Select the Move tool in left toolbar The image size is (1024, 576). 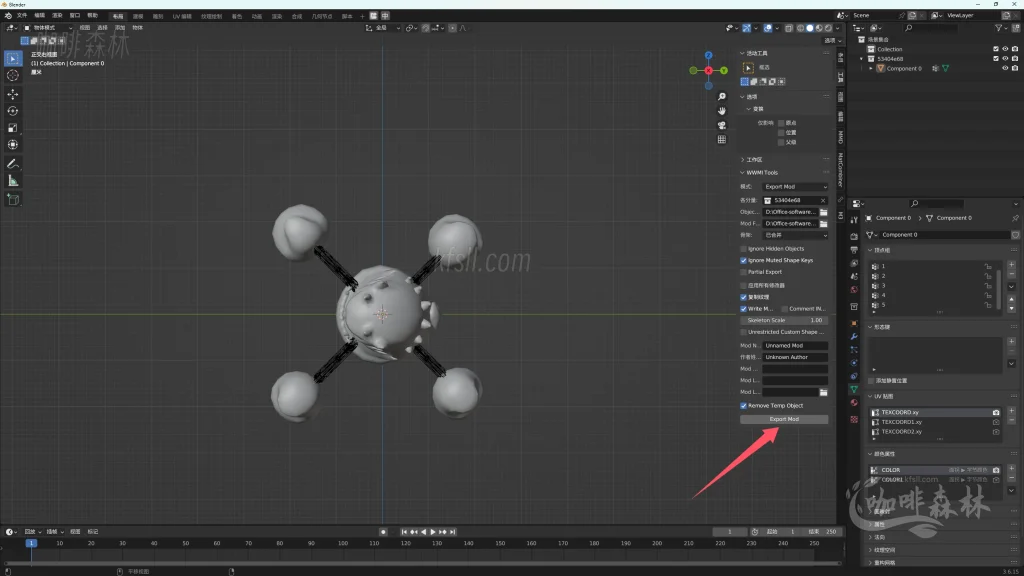(13, 93)
